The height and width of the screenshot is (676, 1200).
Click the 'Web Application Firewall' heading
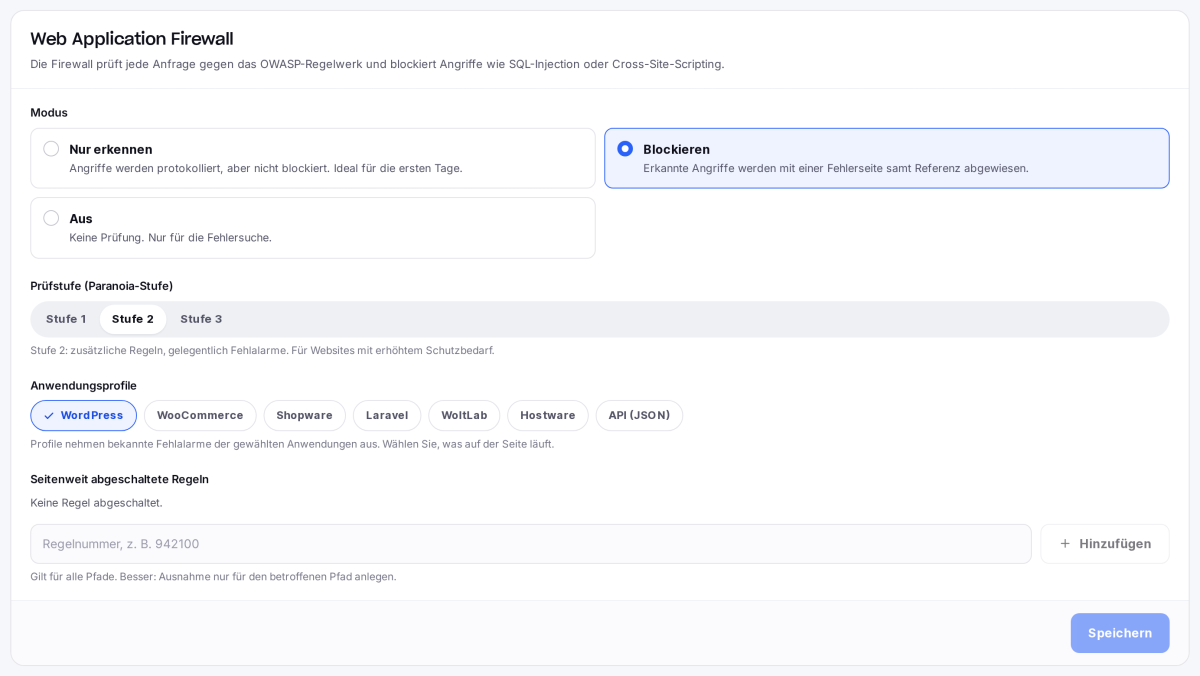pos(132,39)
